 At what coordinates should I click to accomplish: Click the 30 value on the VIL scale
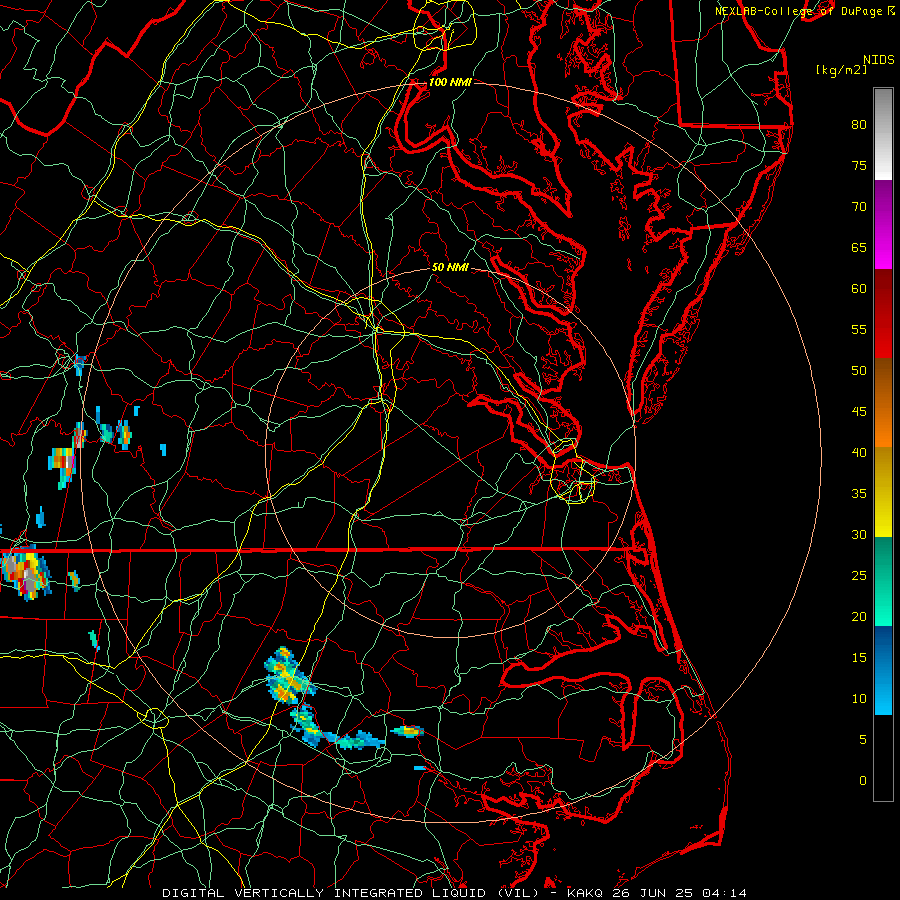coord(859,534)
